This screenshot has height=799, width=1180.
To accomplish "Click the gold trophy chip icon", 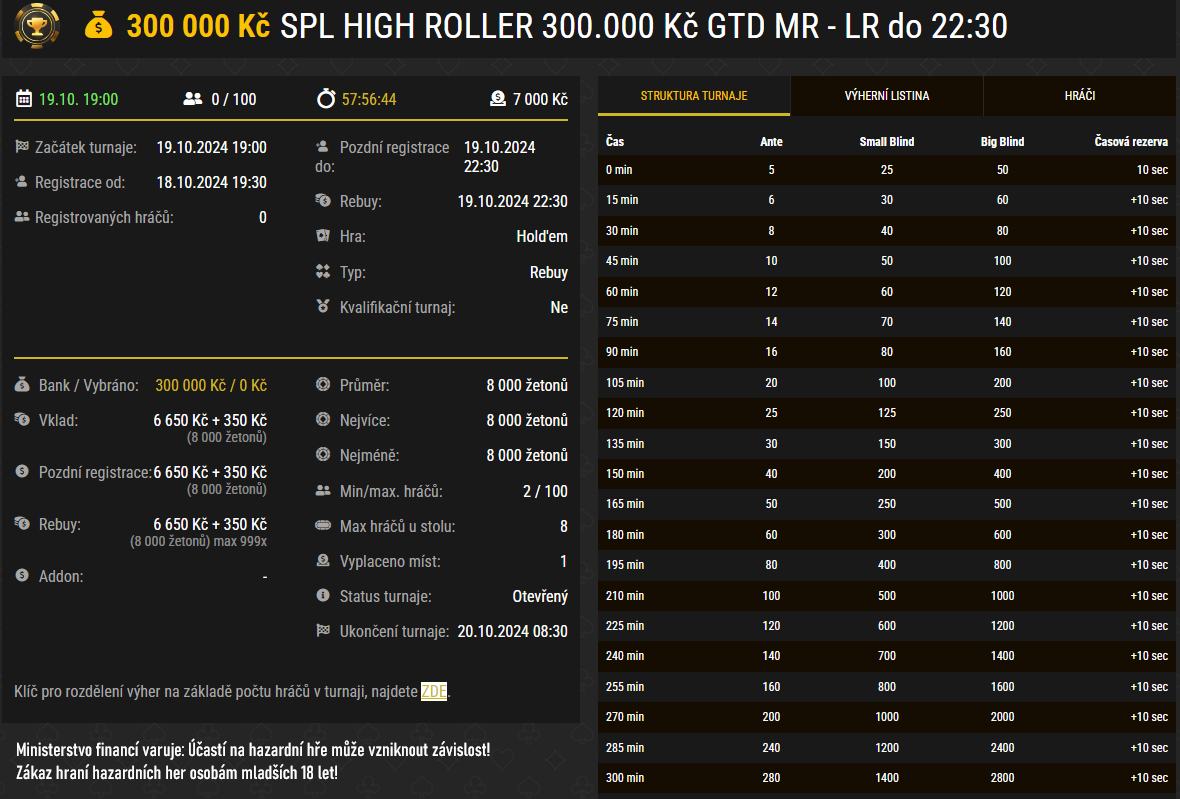I will coord(30,27).
